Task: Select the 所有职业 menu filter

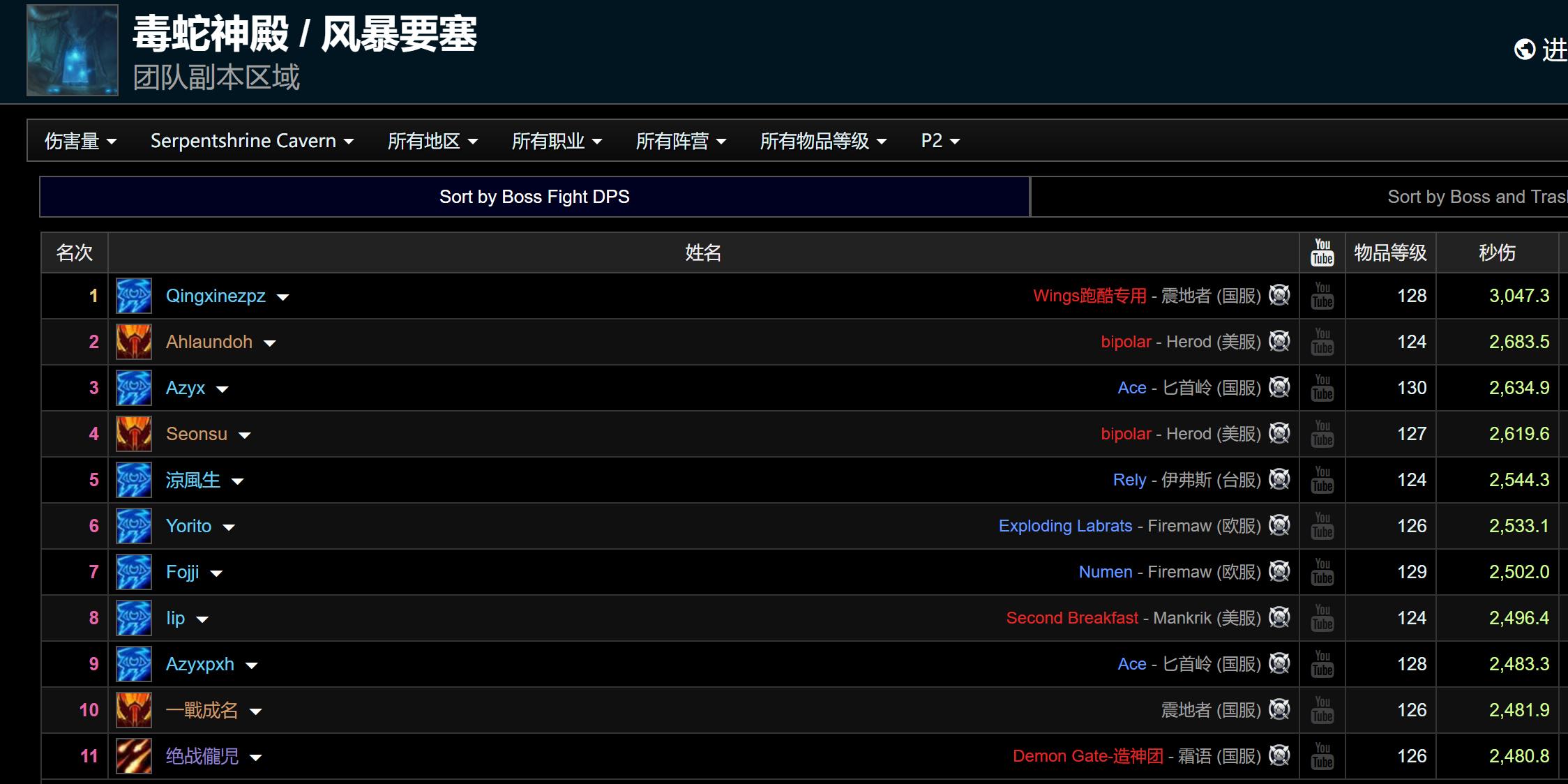Action: (556, 140)
